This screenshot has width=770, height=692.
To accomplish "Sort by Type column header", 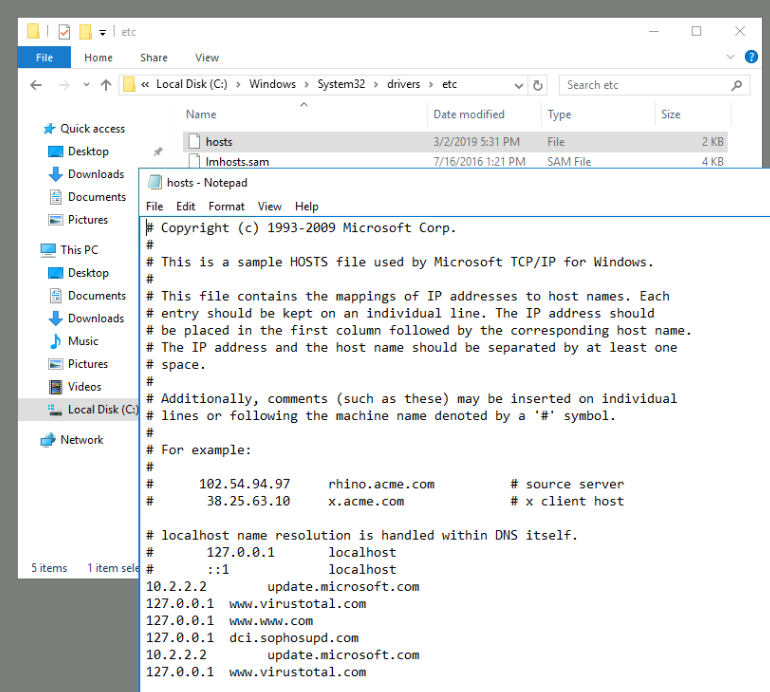I will [559, 114].
